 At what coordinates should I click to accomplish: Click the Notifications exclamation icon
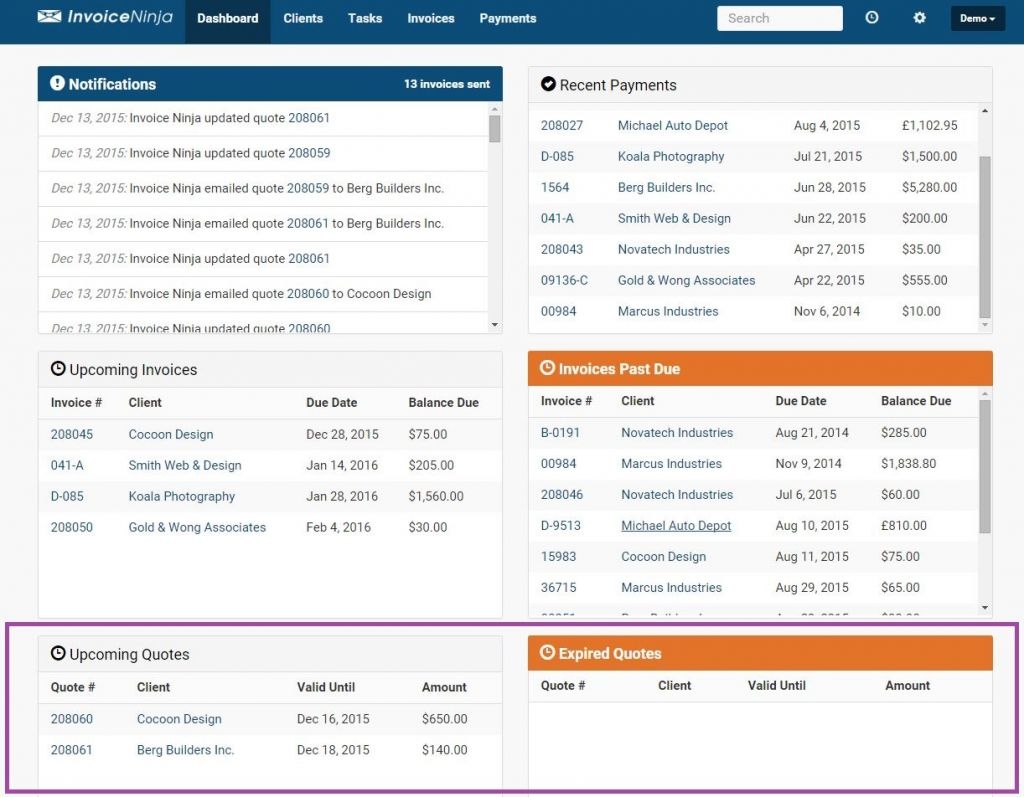pos(57,83)
